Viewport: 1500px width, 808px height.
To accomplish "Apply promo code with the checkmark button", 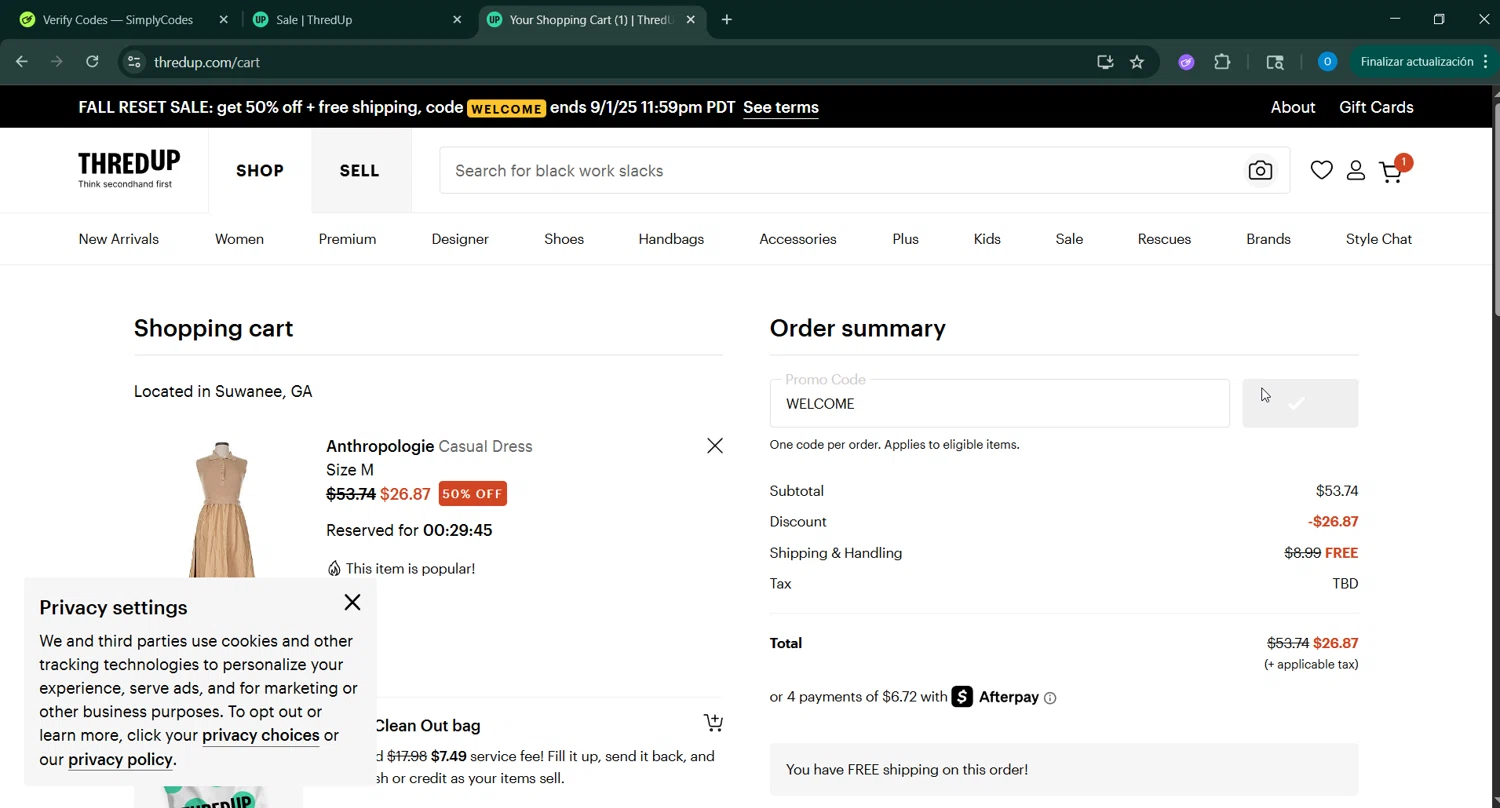I will pyautogui.click(x=1300, y=404).
